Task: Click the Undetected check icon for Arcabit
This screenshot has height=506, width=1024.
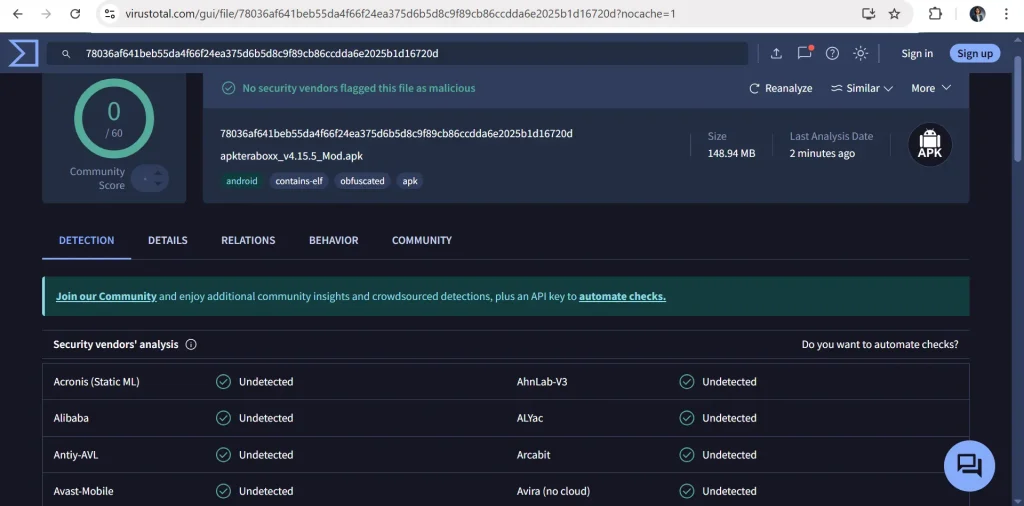Action: coord(686,454)
